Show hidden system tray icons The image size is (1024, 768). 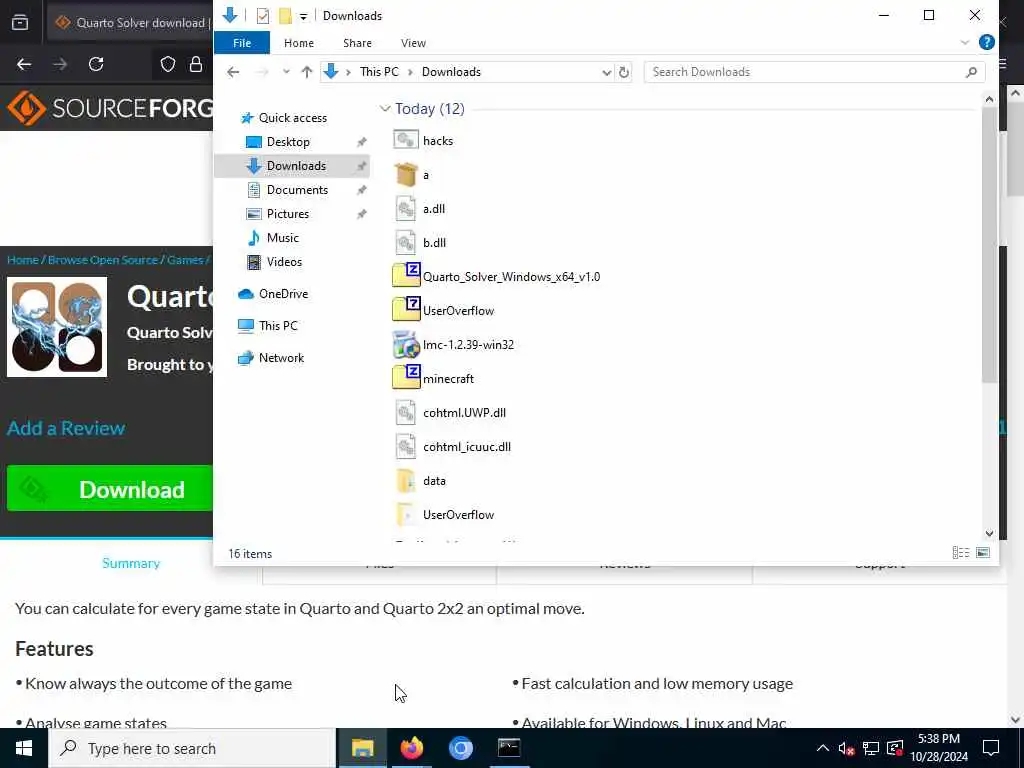823,748
